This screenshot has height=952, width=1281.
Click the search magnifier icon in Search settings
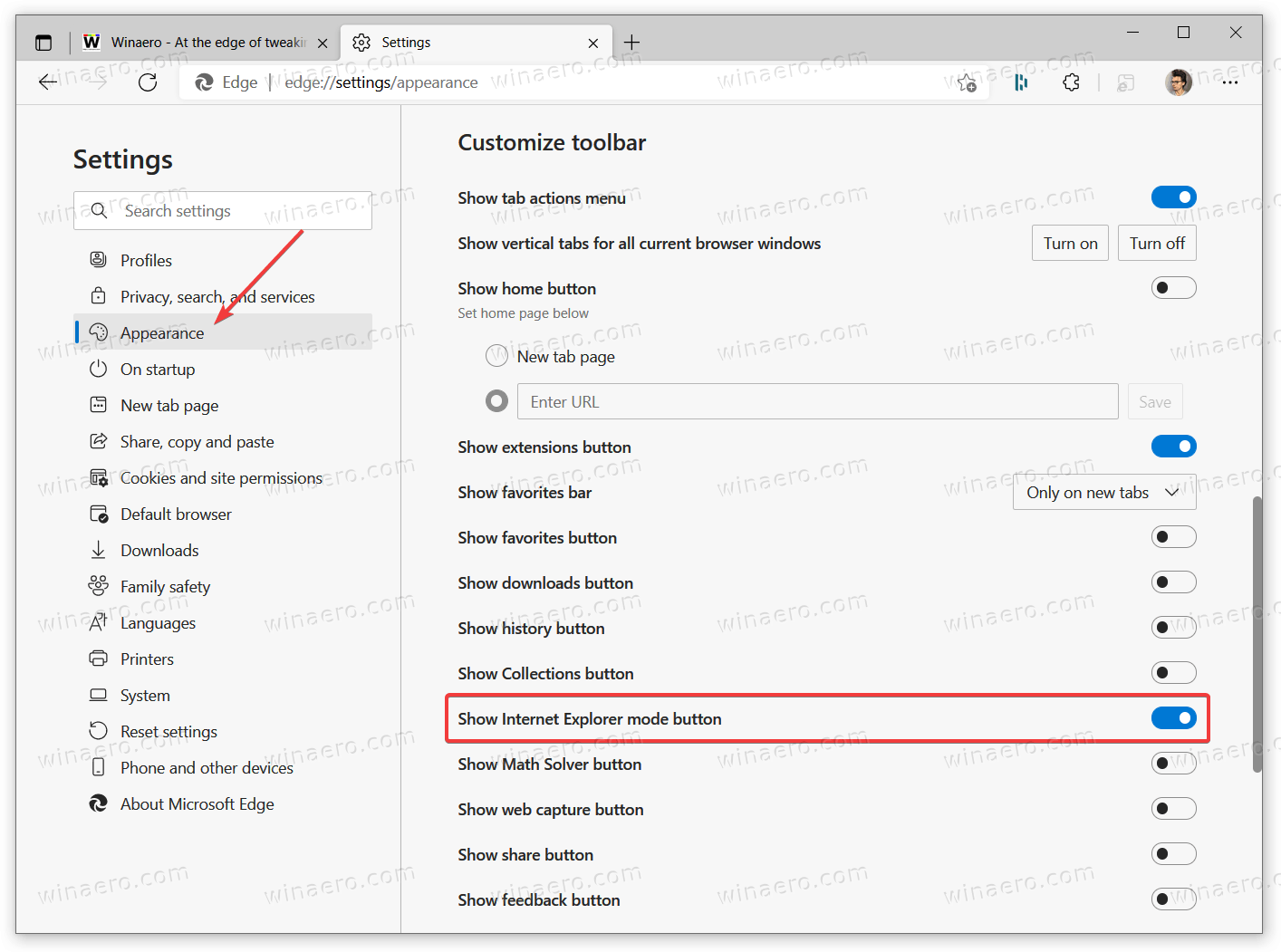coord(99,210)
